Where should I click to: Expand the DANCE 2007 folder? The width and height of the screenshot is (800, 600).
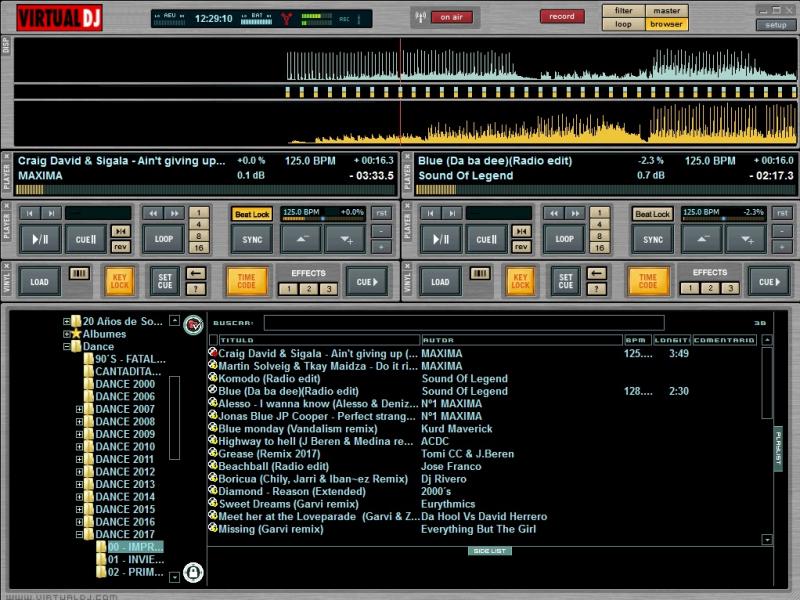pos(79,409)
